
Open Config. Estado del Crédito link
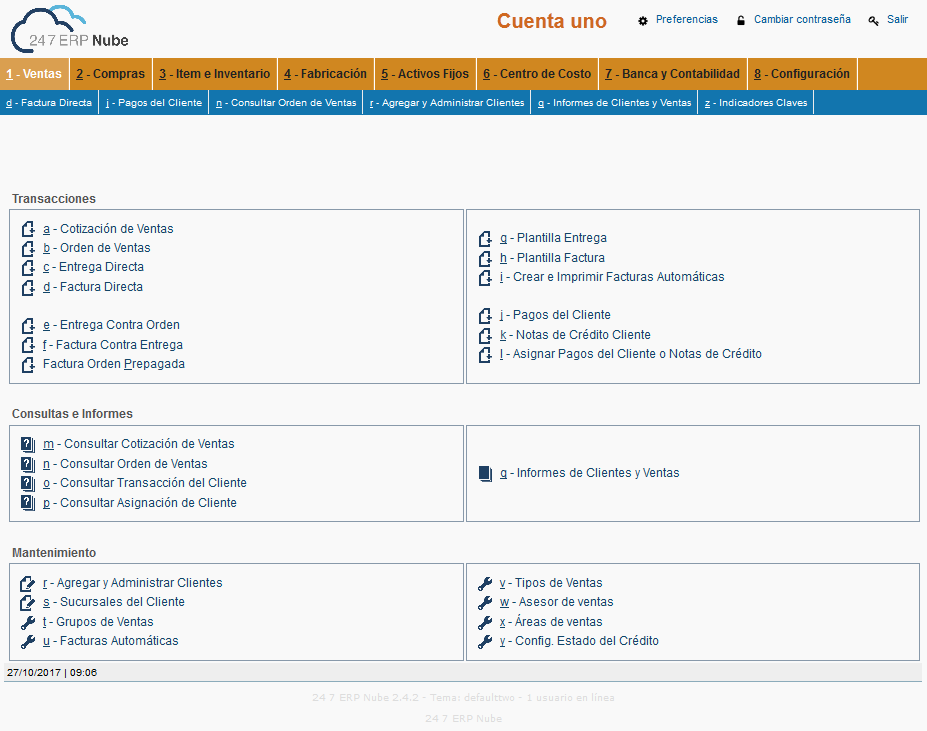coord(579,641)
